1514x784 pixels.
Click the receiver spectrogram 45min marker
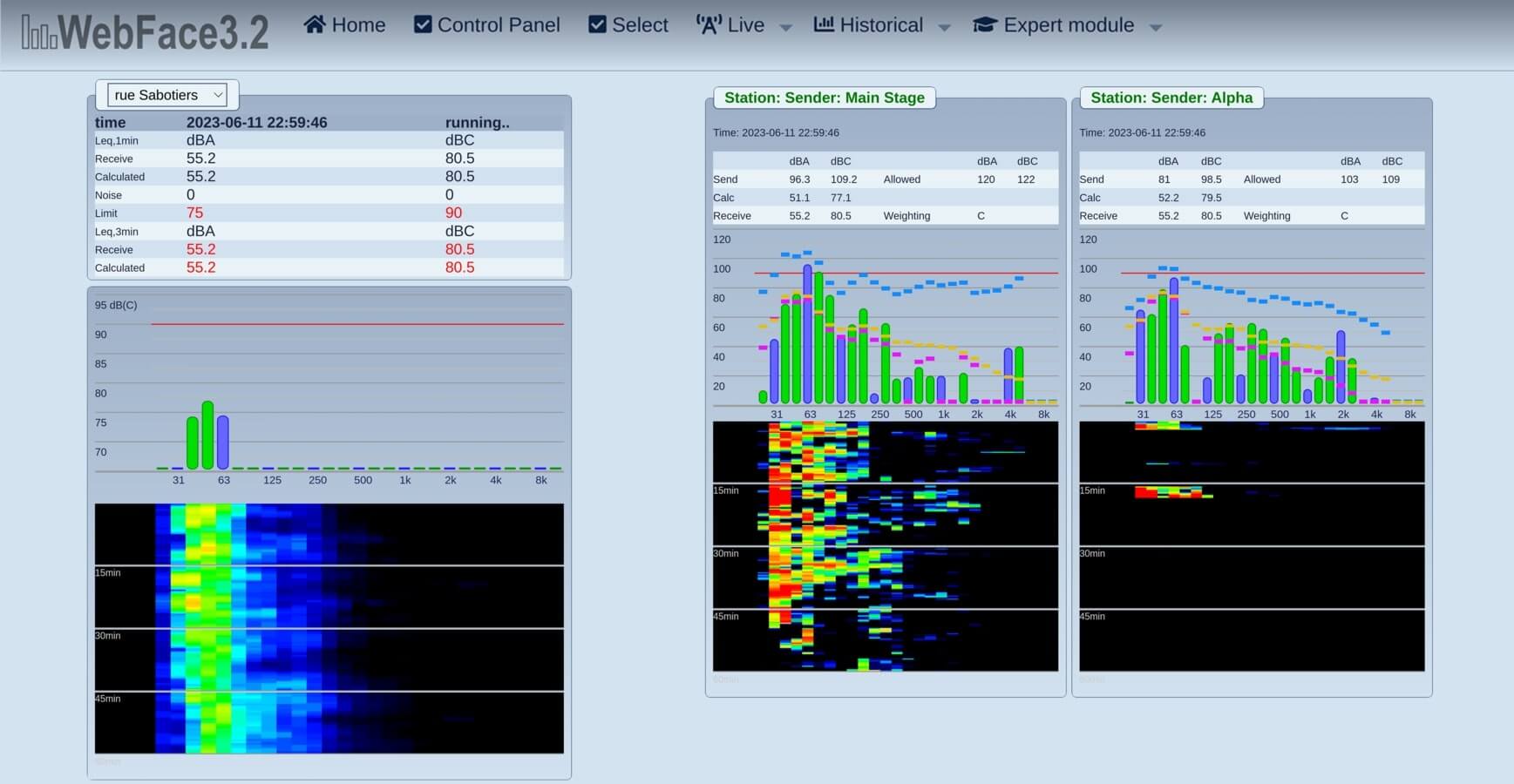click(107, 699)
